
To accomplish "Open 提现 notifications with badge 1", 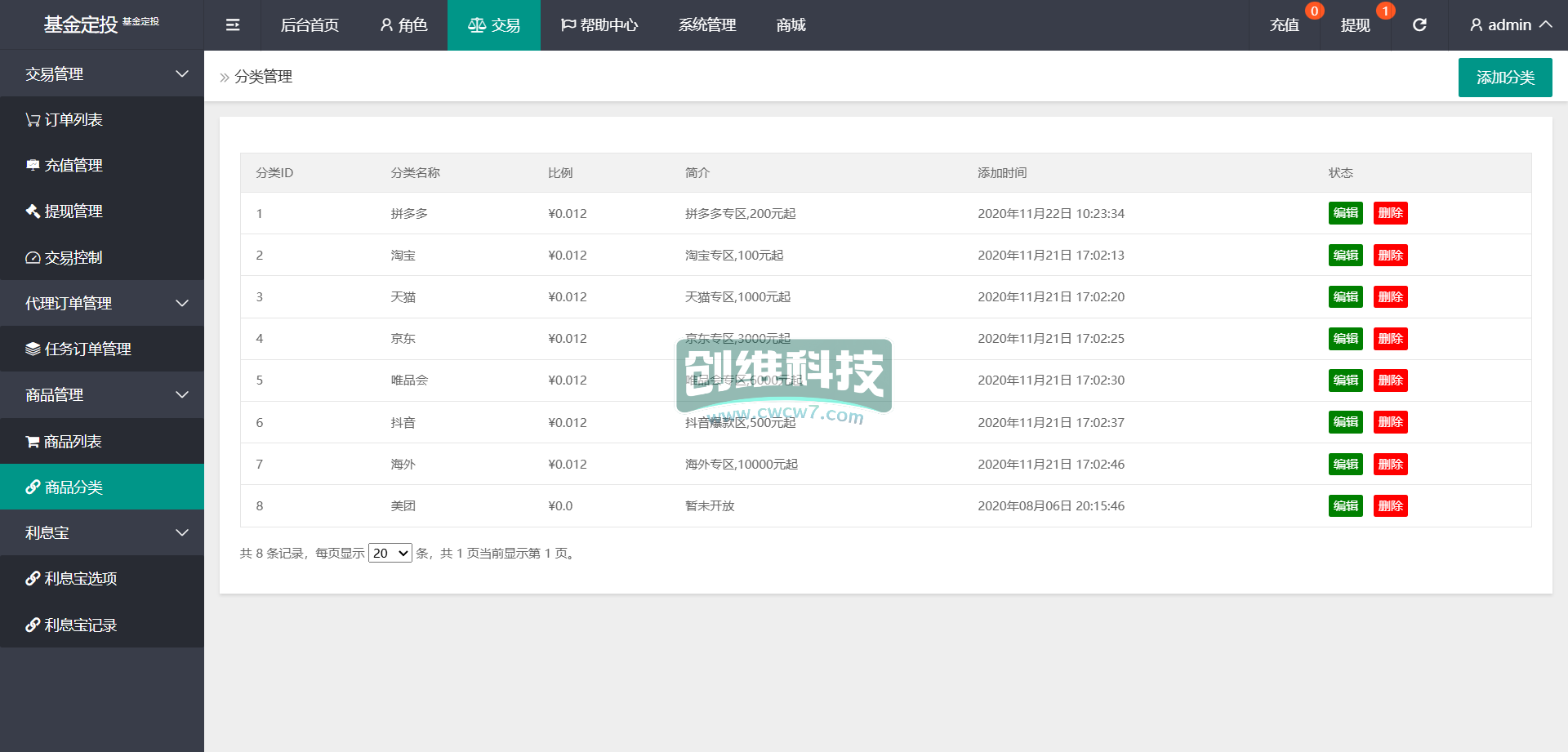I will [x=1356, y=25].
